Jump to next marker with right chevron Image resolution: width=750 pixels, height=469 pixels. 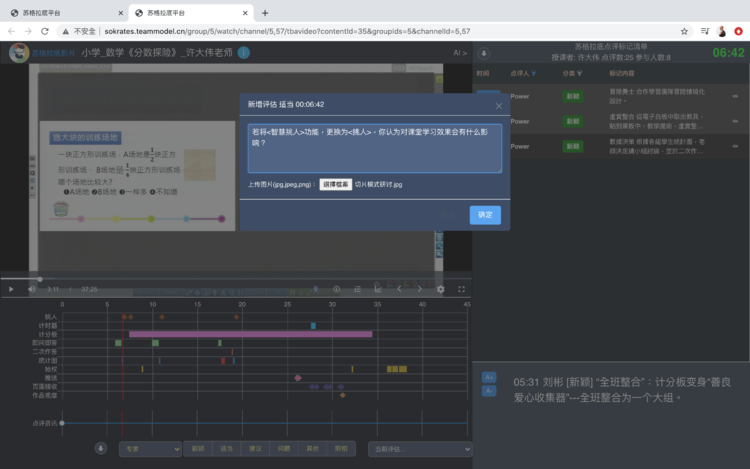(x=419, y=289)
